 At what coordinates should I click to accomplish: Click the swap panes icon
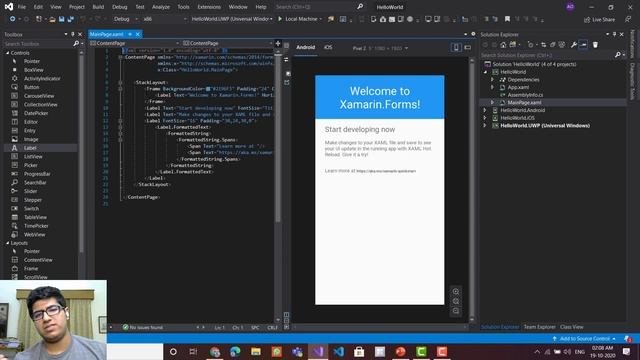point(286,60)
